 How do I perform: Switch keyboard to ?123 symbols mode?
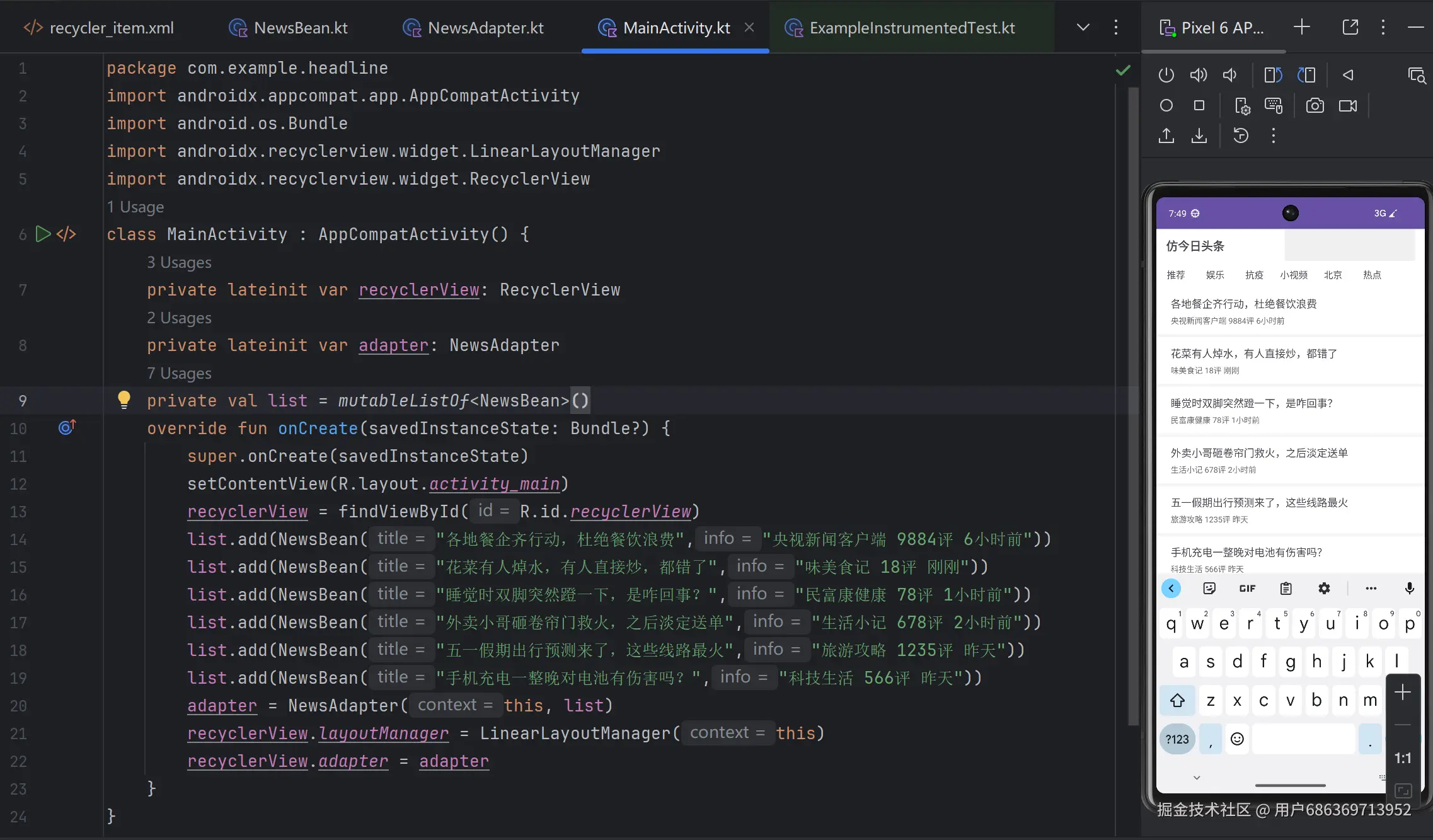tap(1177, 739)
